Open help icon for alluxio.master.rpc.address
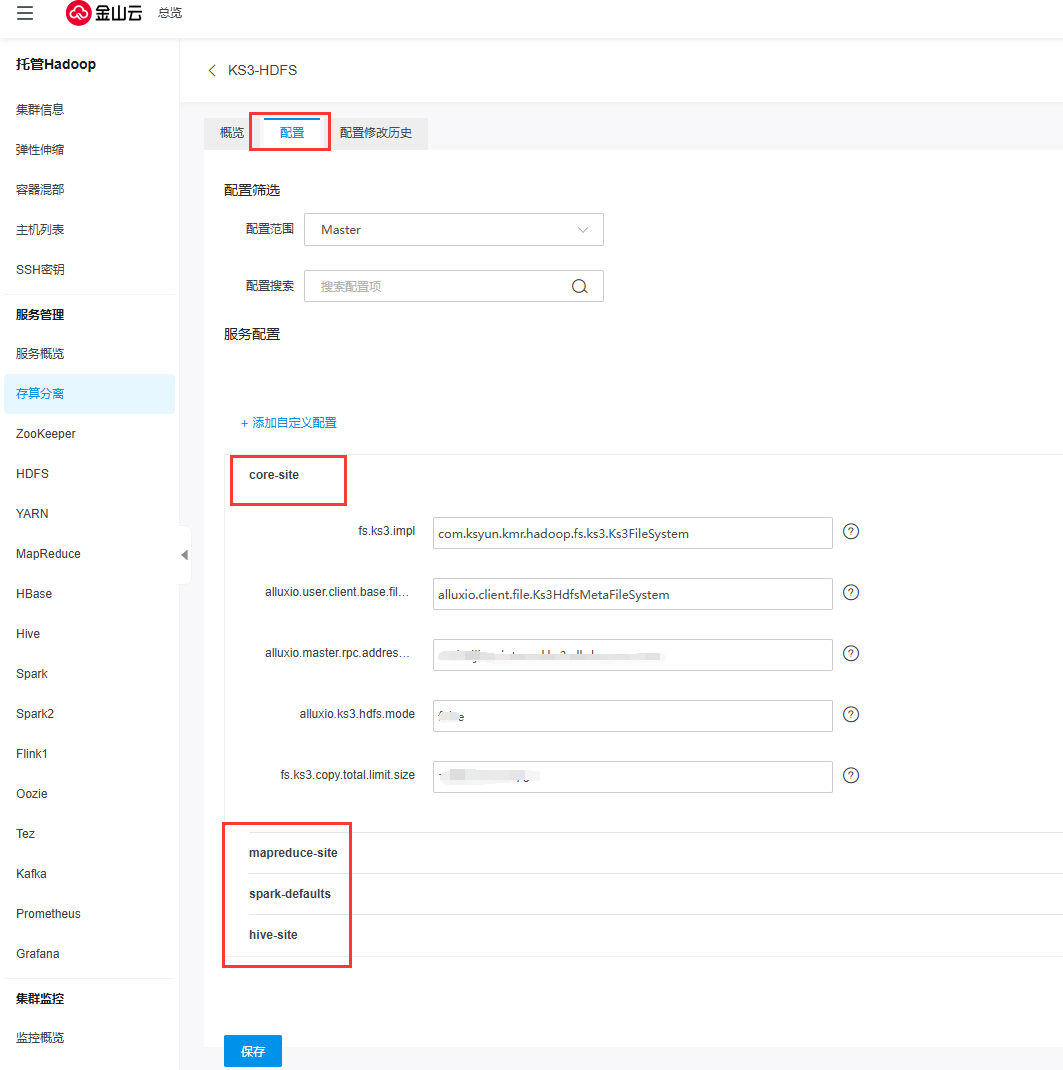This screenshot has width=1063, height=1070. (851, 654)
